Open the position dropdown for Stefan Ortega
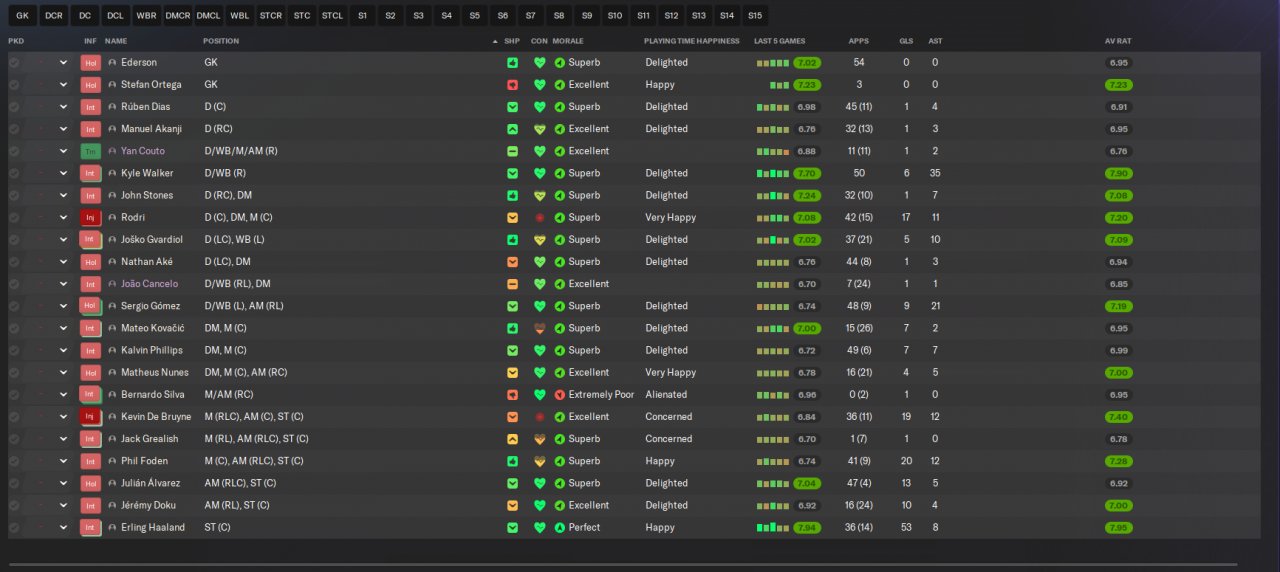 64,85
